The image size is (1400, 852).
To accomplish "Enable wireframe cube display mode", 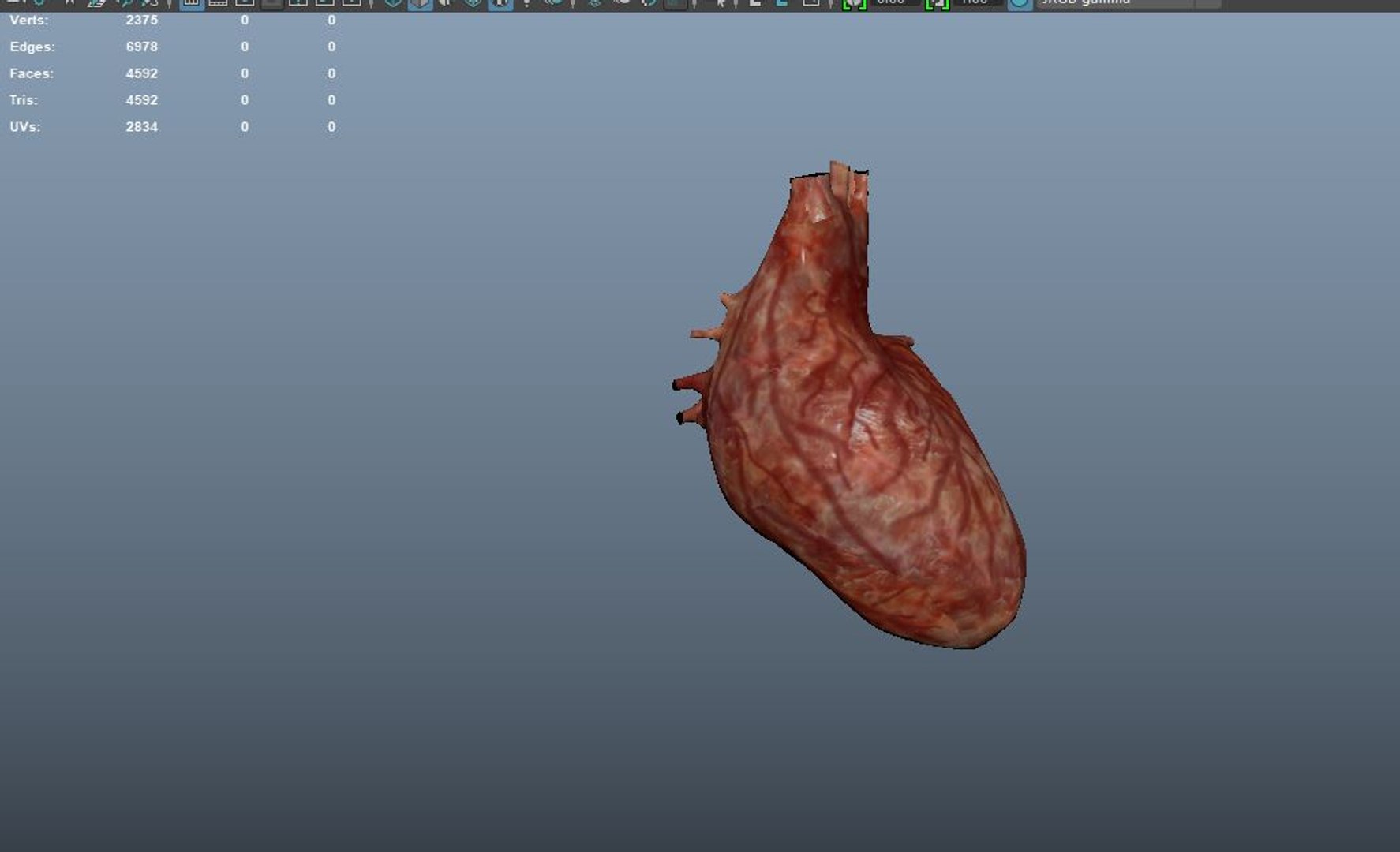I will 393,3.
